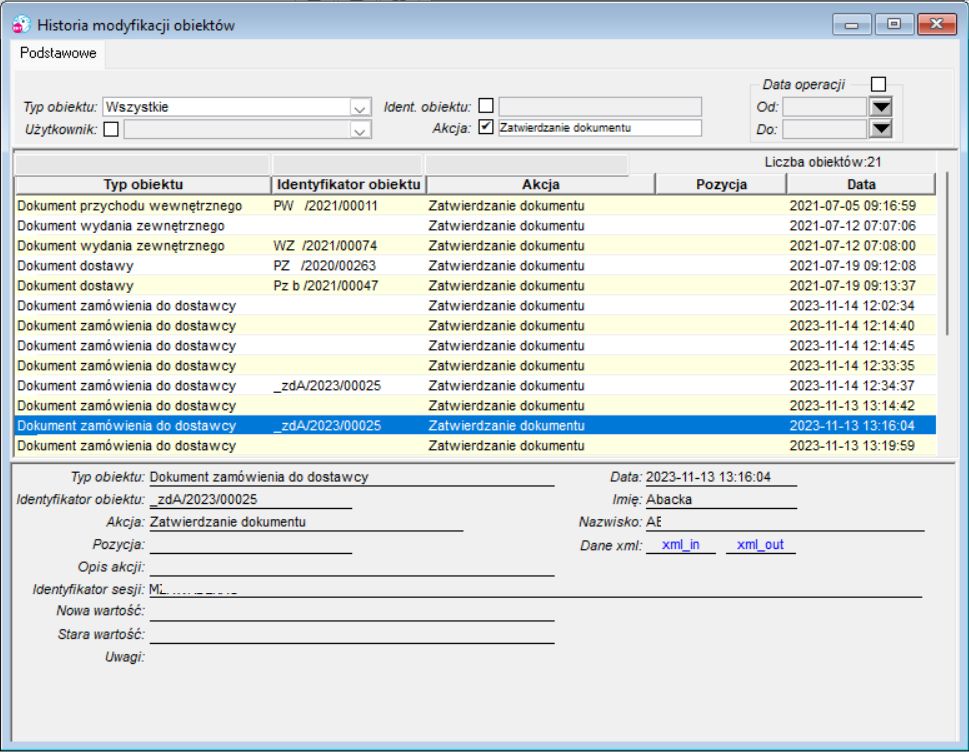Click the first filter box above Typ obiektu

pos(142,164)
